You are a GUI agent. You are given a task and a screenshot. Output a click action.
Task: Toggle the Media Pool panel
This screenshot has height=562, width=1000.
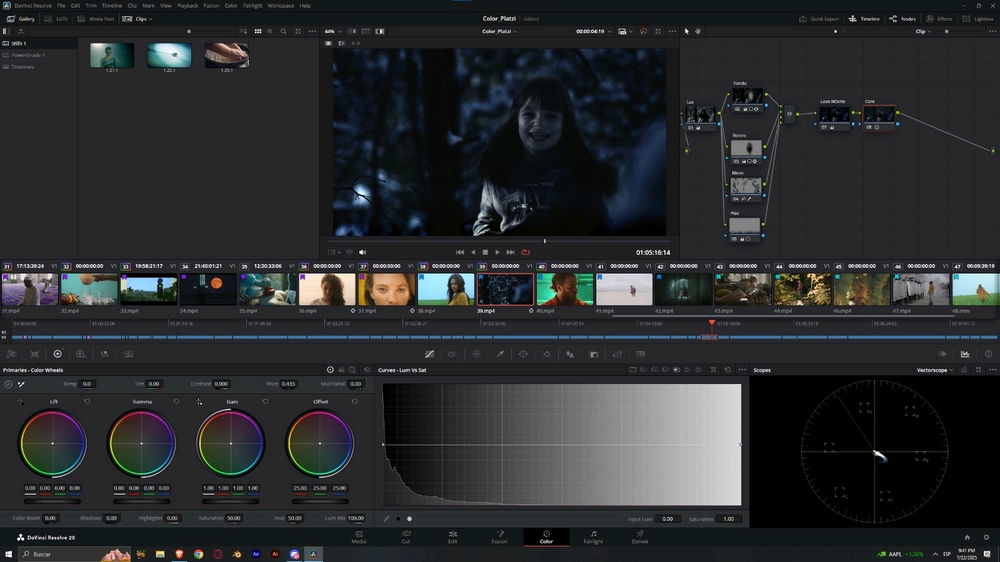pos(96,18)
